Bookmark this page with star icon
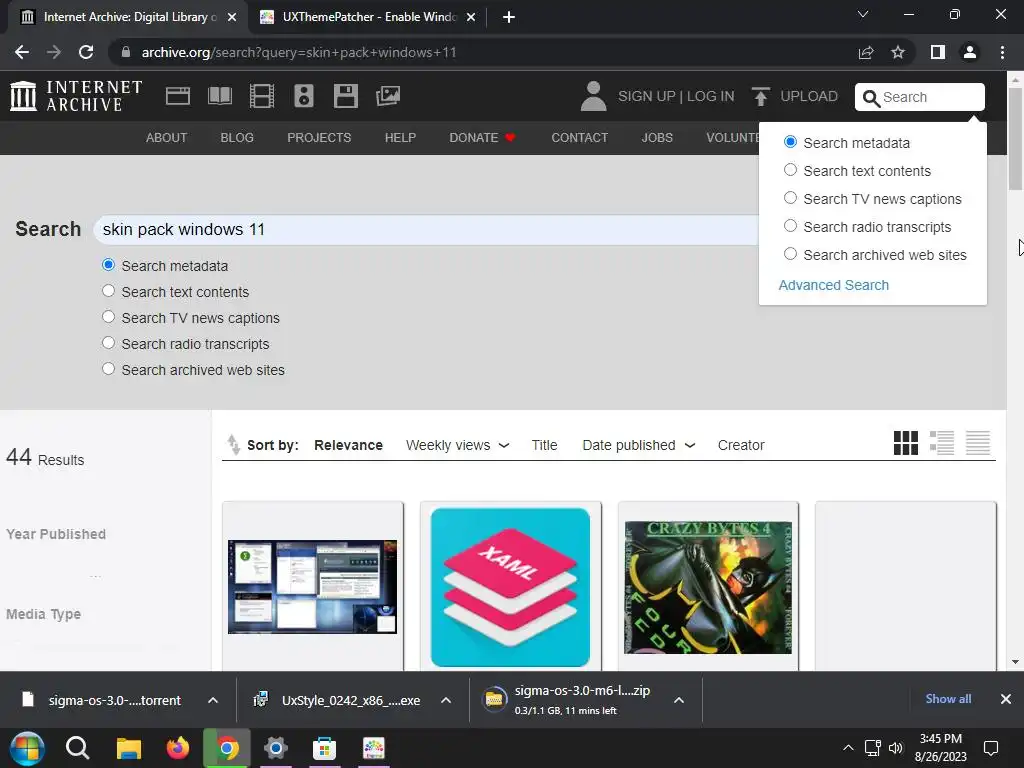This screenshot has width=1024, height=768. point(898,52)
